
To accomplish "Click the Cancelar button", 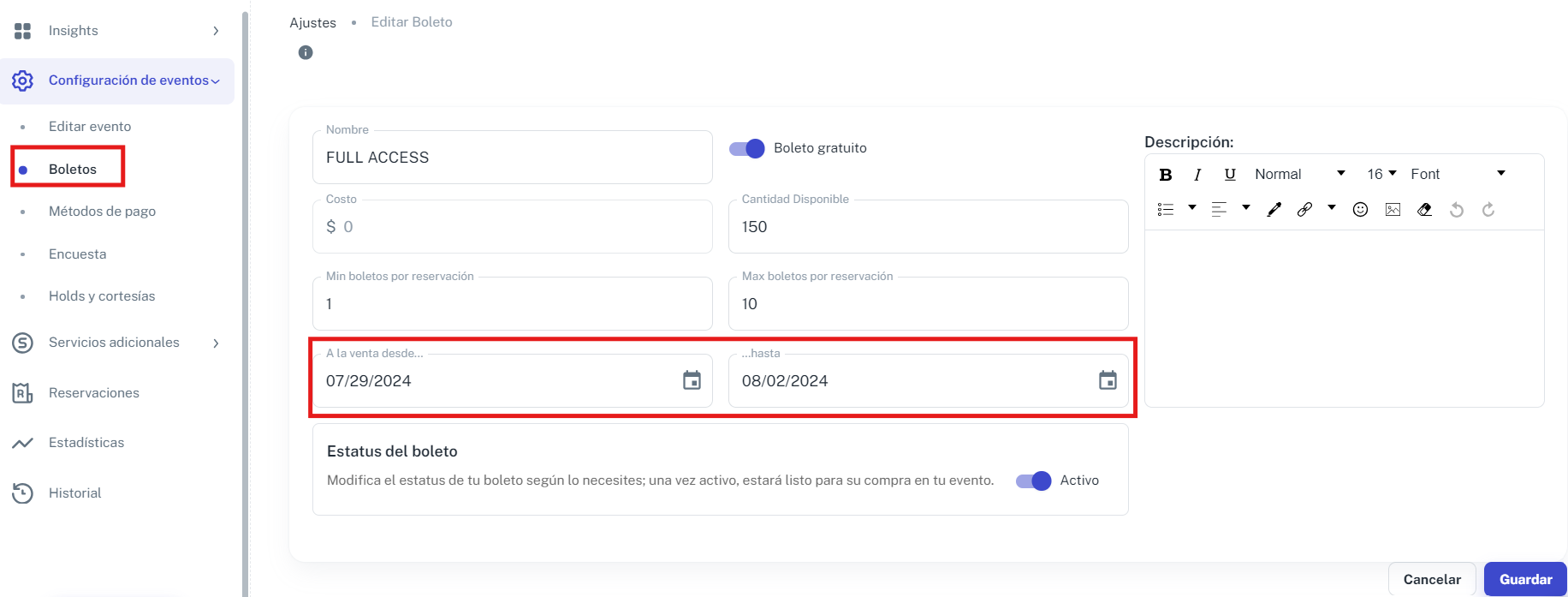I will pyautogui.click(x=1432, y=580).
